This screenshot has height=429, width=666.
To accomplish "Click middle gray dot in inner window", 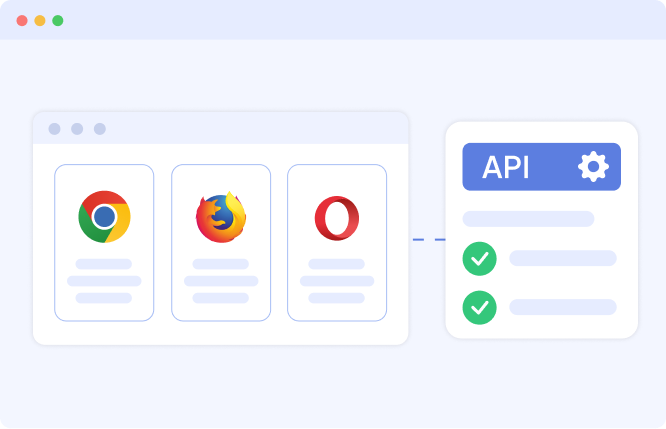I will point(77,129).
